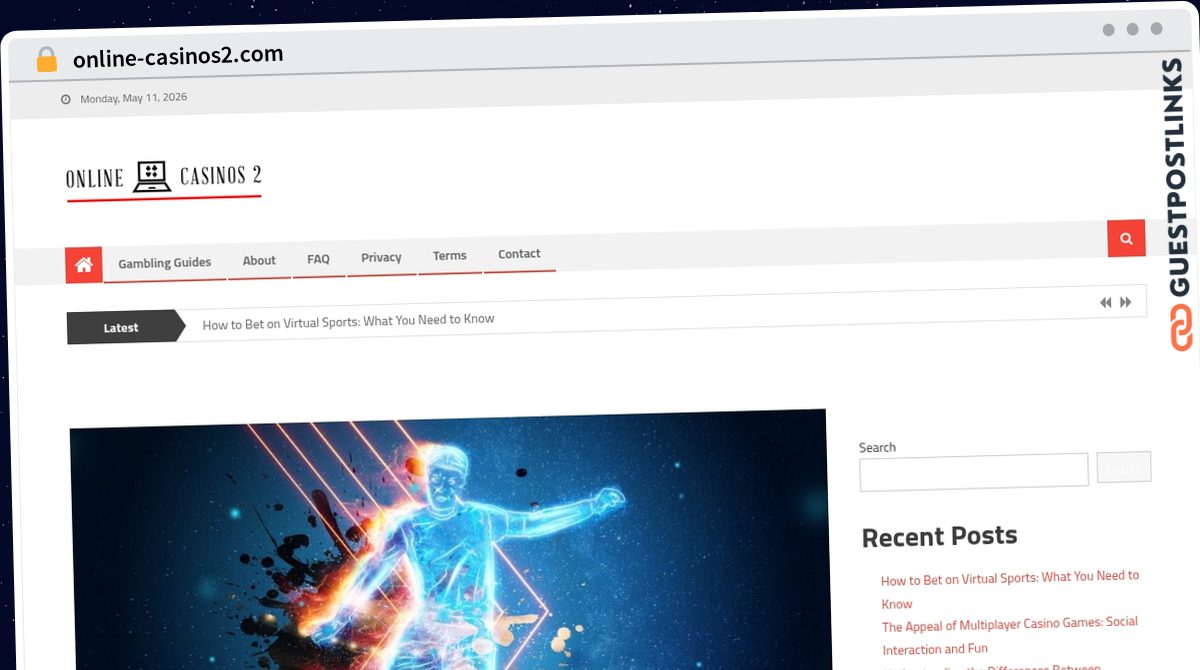This screenshot has width=1200, height=670.
Task: Open the Gambling Guides menu item
Action: (165, 263)
